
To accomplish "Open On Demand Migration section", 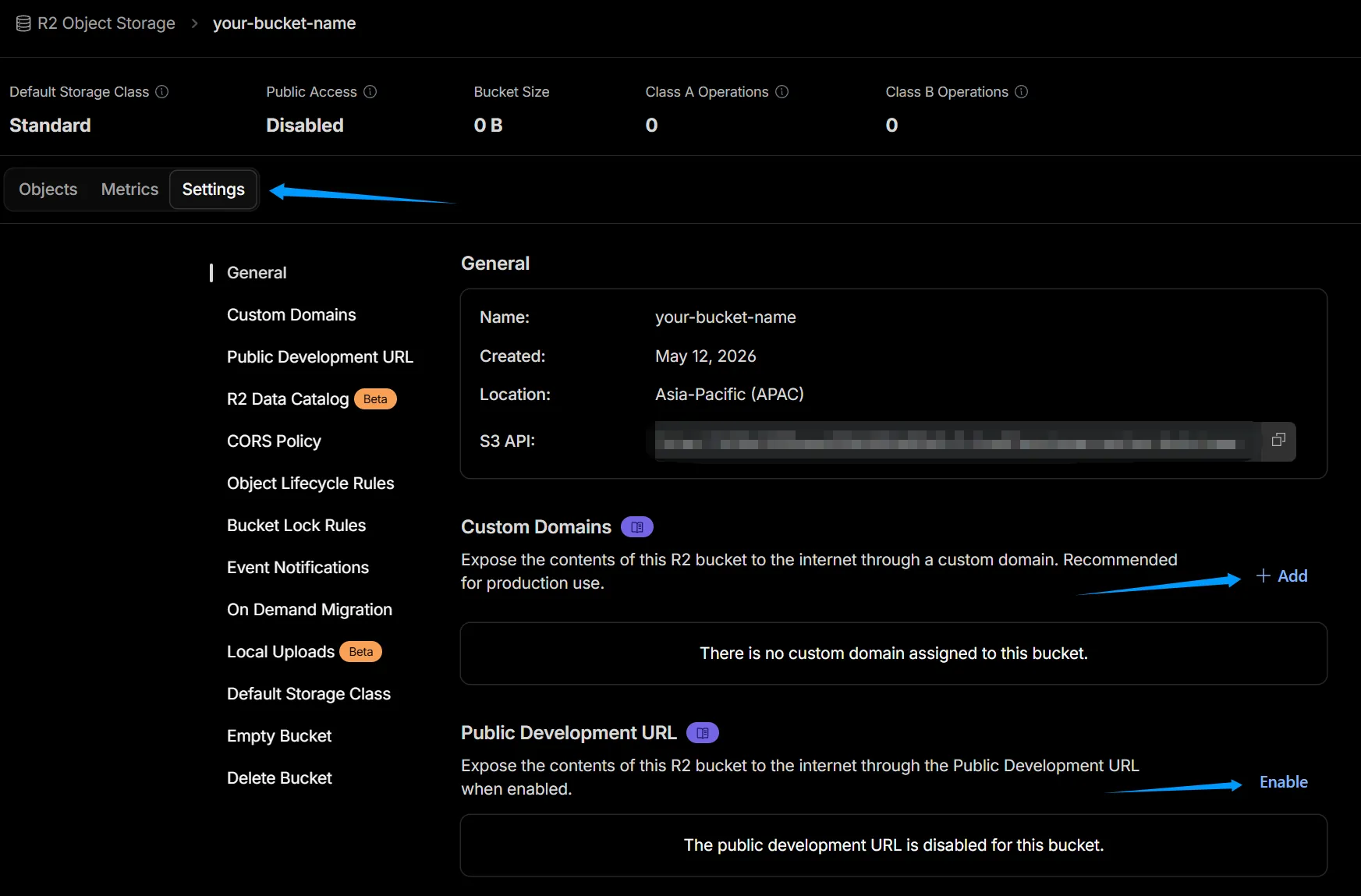I will point(310,610).
